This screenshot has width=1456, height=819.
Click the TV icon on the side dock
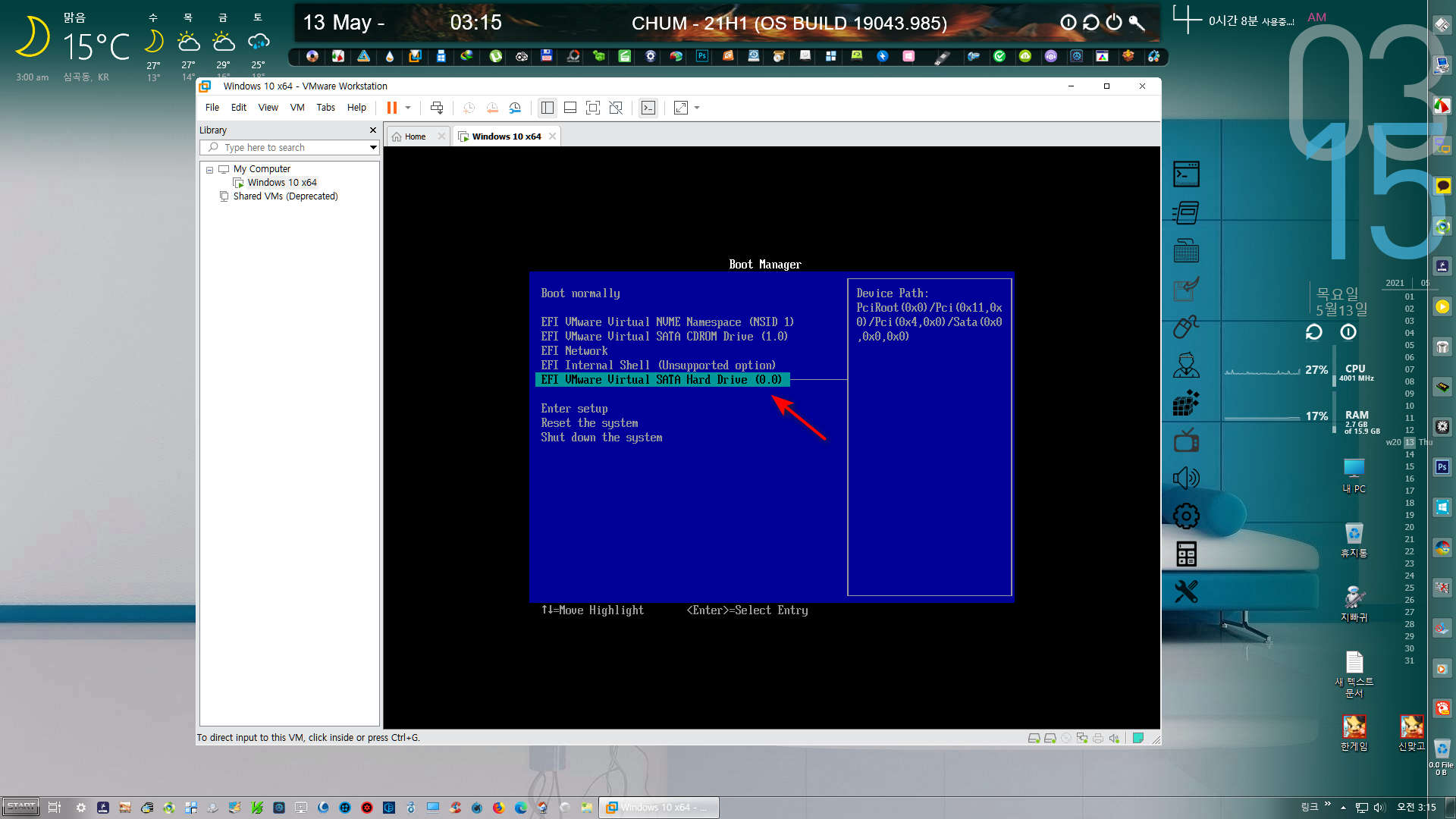coord(1186,440)
